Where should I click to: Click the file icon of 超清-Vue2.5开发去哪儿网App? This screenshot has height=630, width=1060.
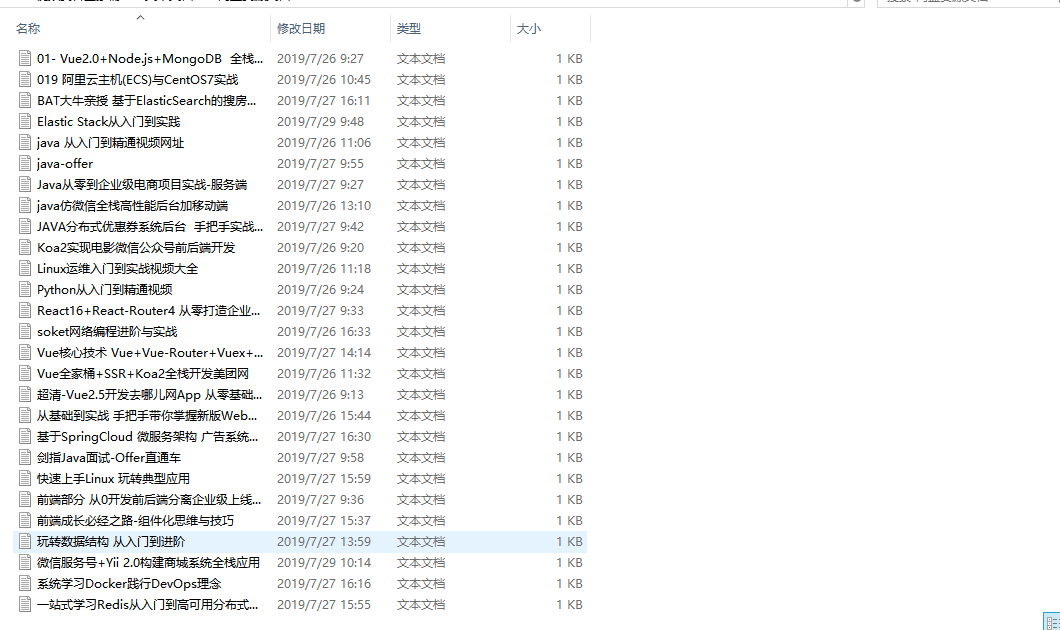[x=25, y=394]
